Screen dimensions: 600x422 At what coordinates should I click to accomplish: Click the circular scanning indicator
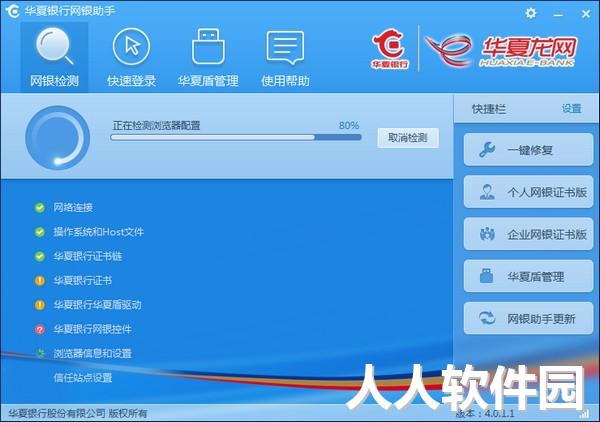(x=57, y=138)
